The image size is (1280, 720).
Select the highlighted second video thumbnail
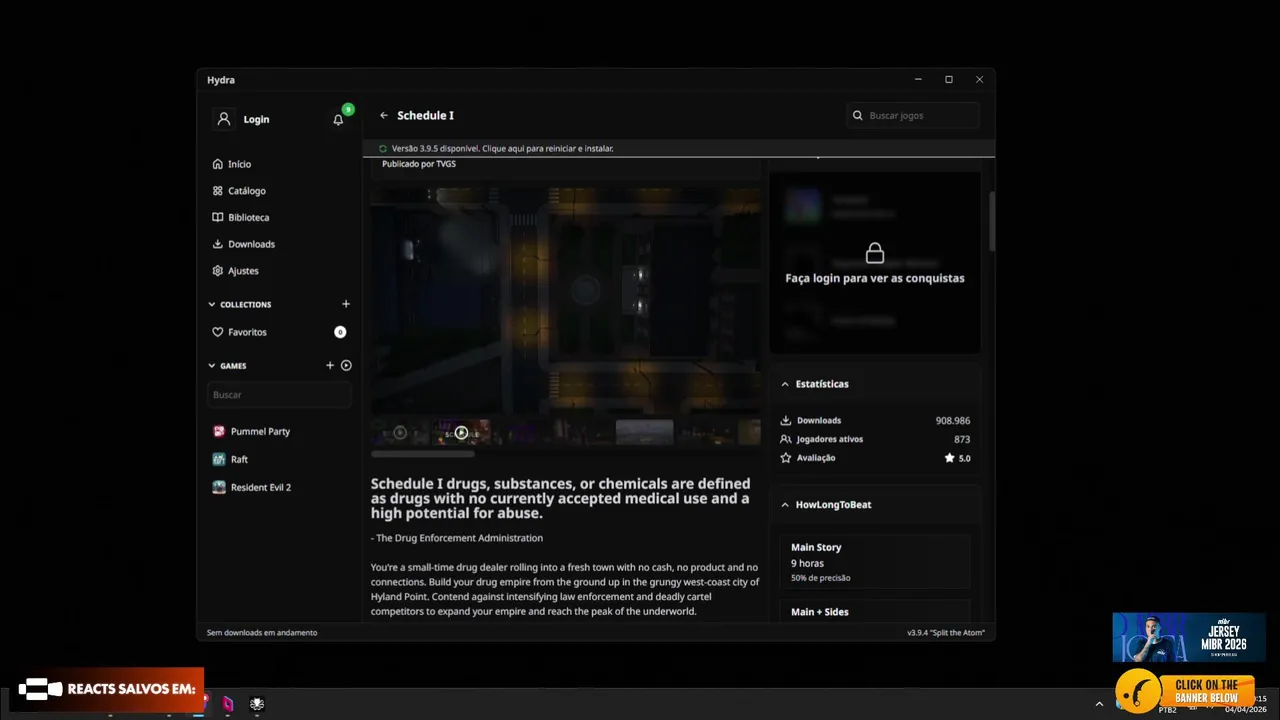(x=461, y=432)
